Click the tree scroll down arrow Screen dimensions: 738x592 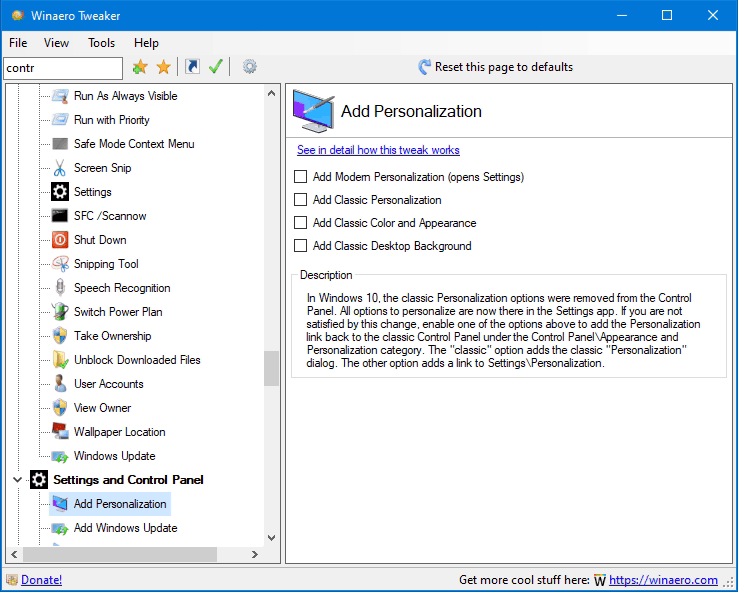[272, 538]
